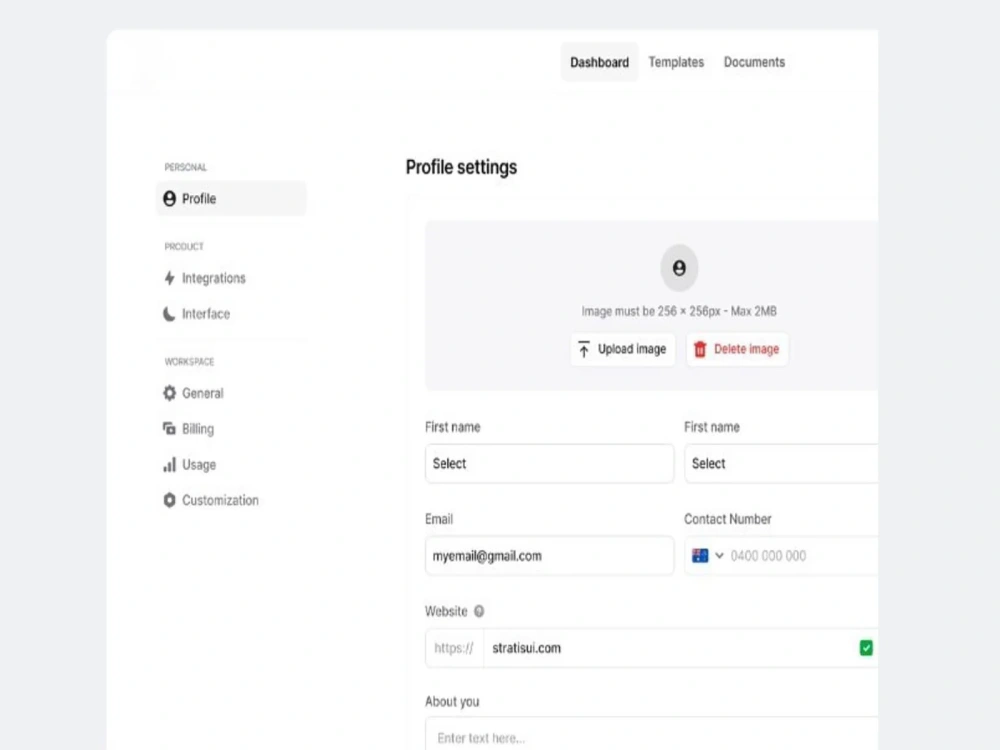Click the upload arrow icon on Upload image
The image size is (1000, 750).
click(583, 349)
